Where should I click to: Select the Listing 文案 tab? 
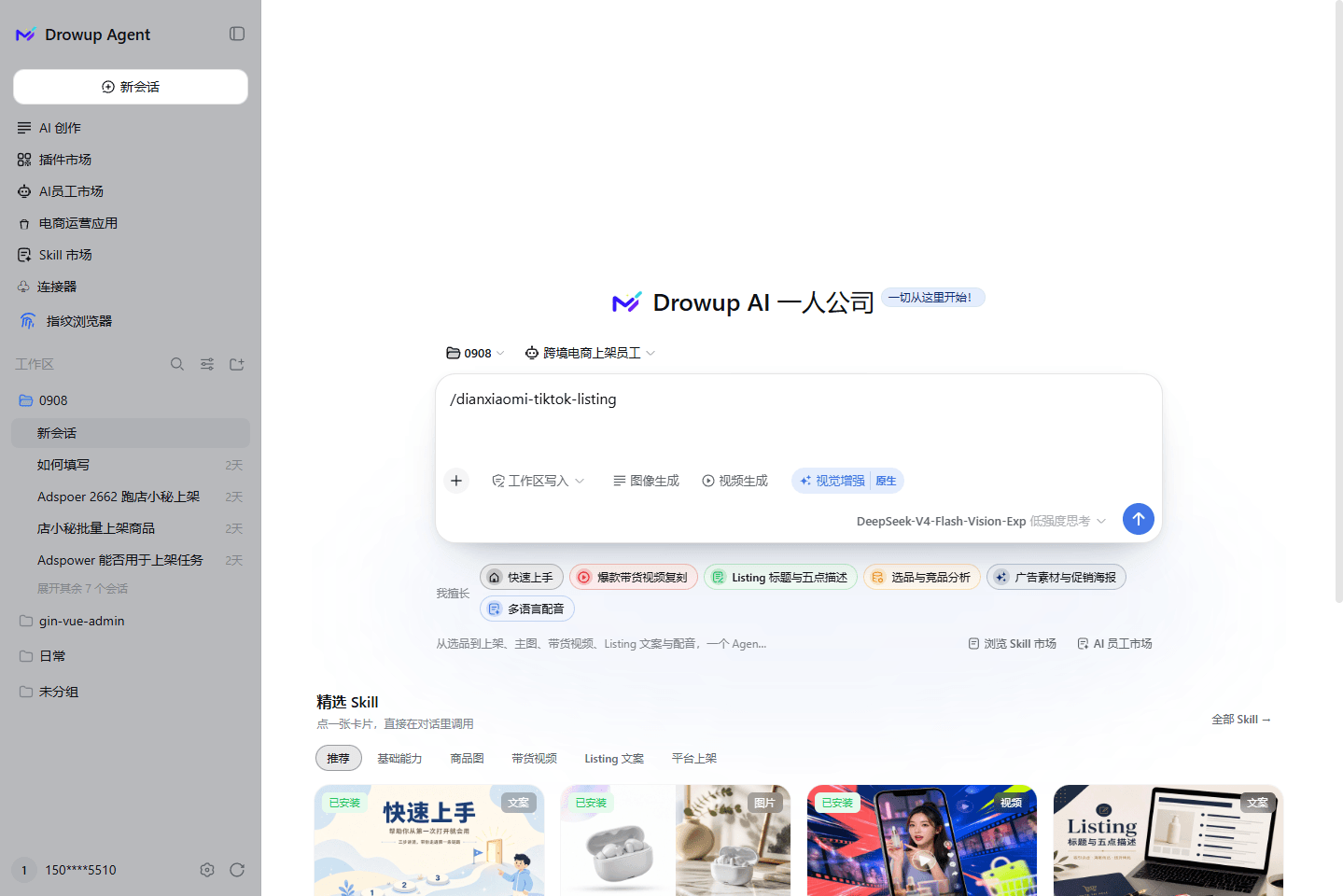[614, 759]
